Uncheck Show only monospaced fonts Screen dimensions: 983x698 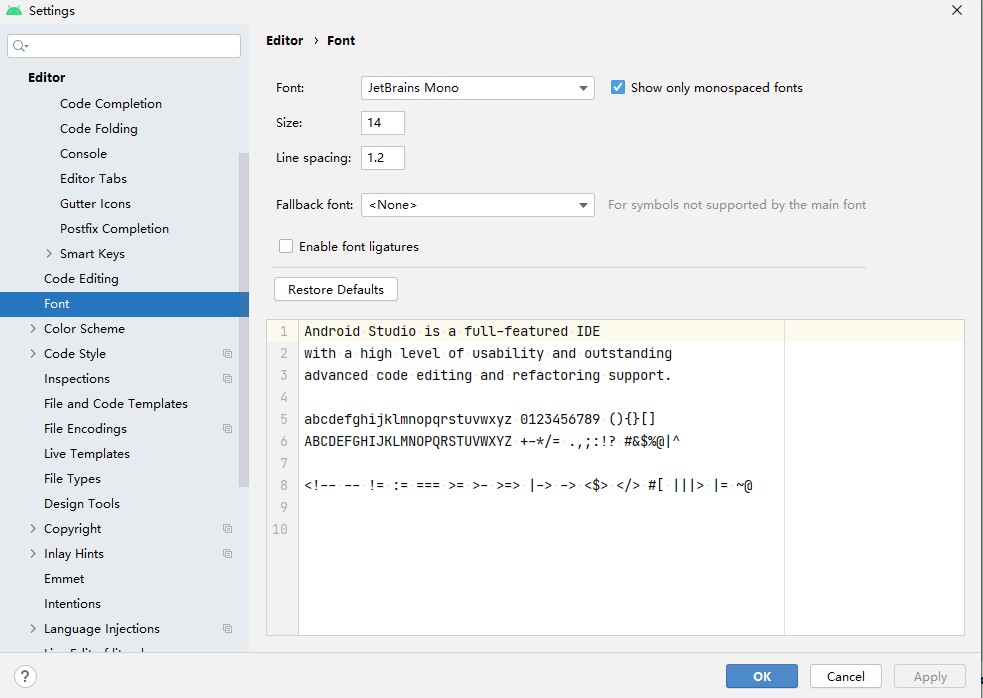click(618, 88)
